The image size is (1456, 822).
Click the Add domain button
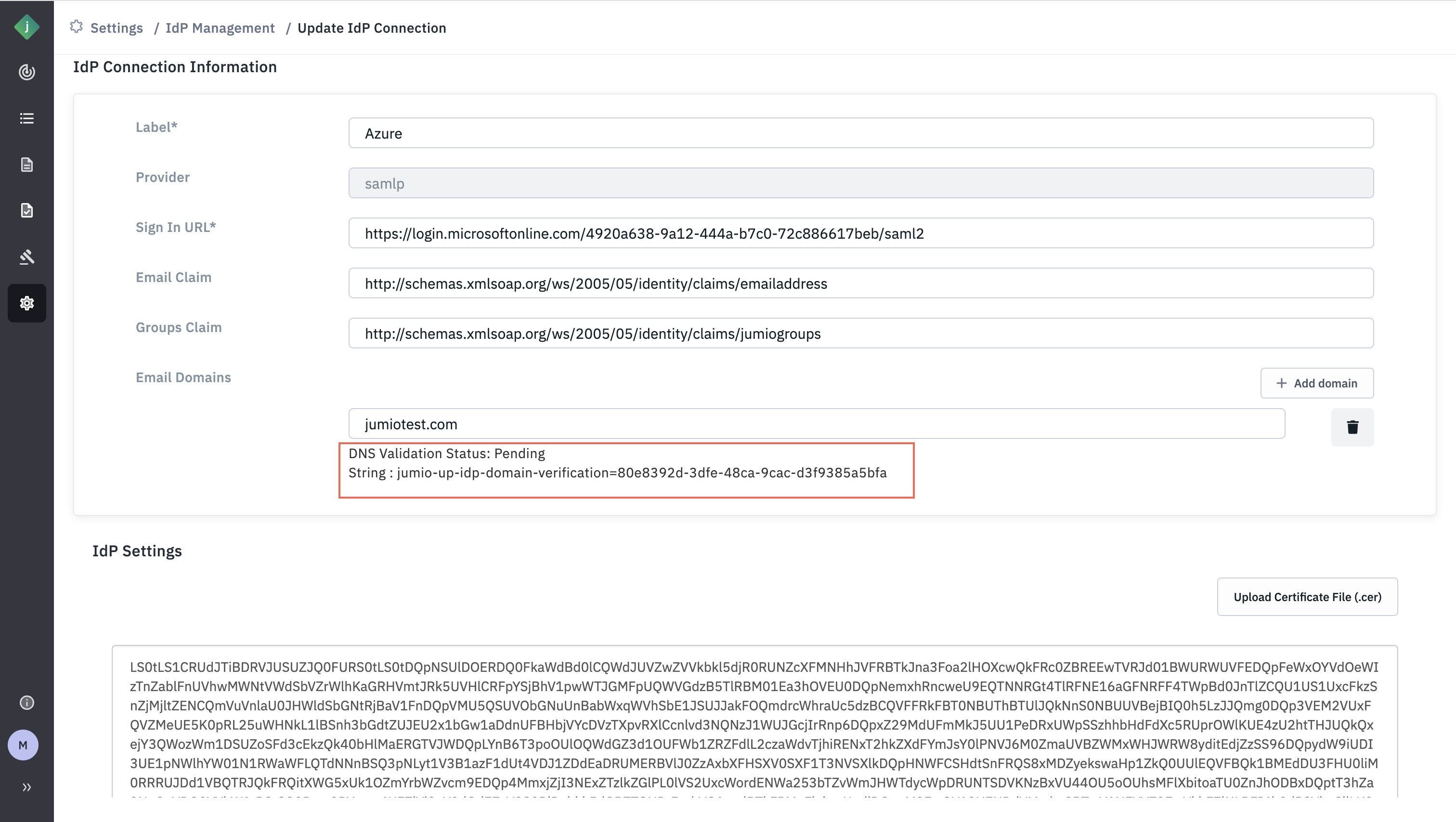[1316, 383]
